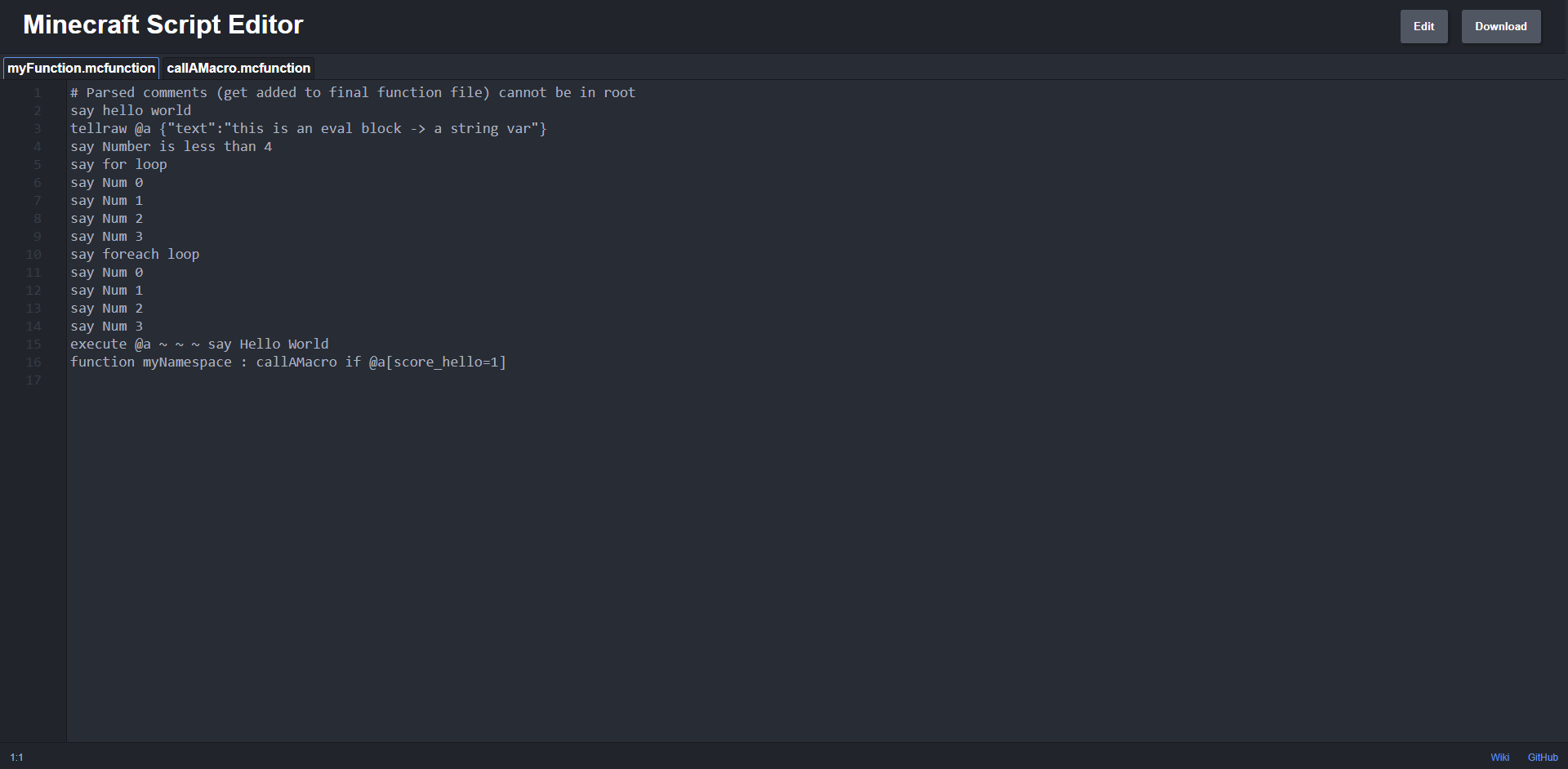Click the 'say hello world' line
The width and height of the screenshot is (1568, 769).
click(131, 110)
